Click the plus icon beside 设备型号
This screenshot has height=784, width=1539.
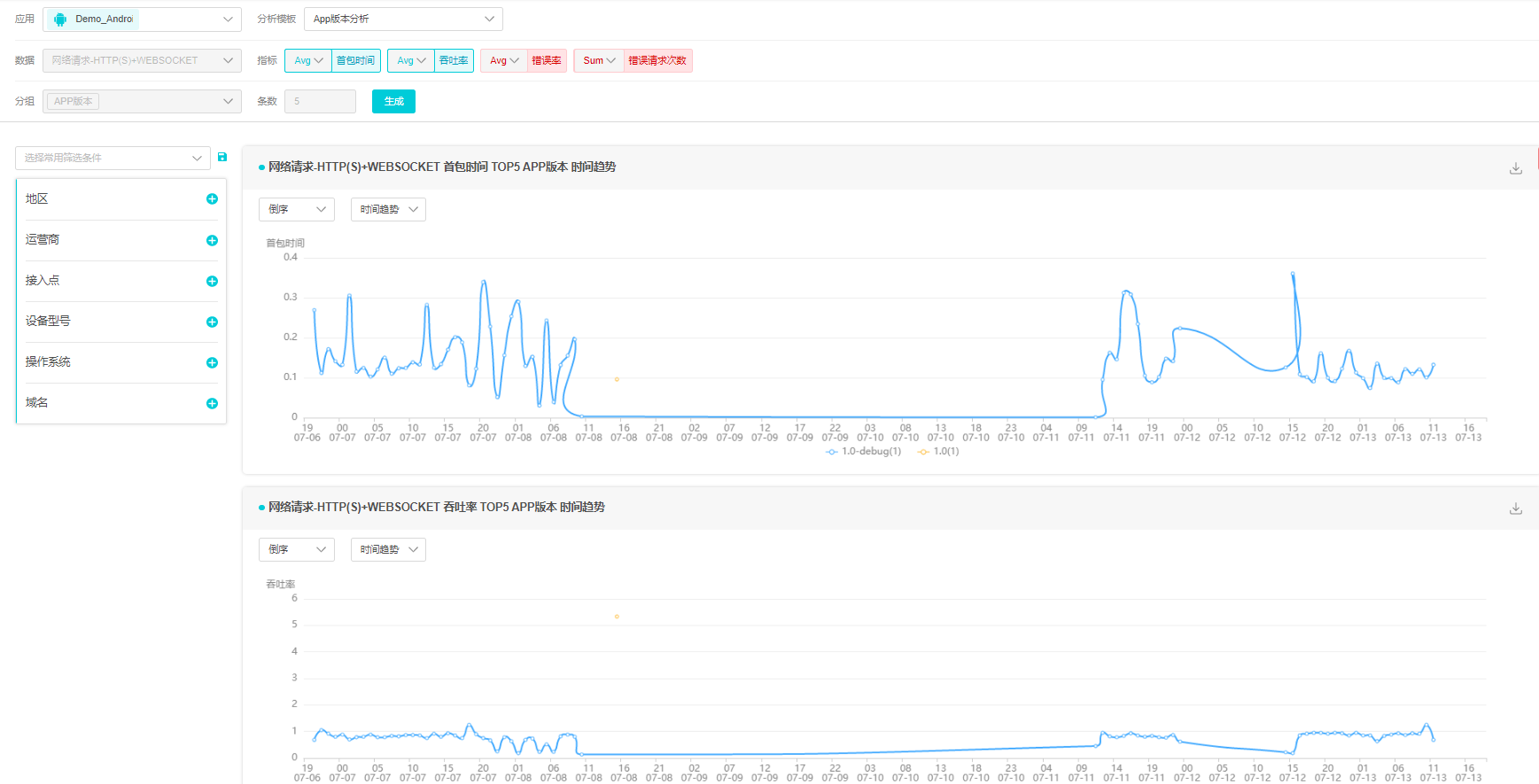[212, 322]
